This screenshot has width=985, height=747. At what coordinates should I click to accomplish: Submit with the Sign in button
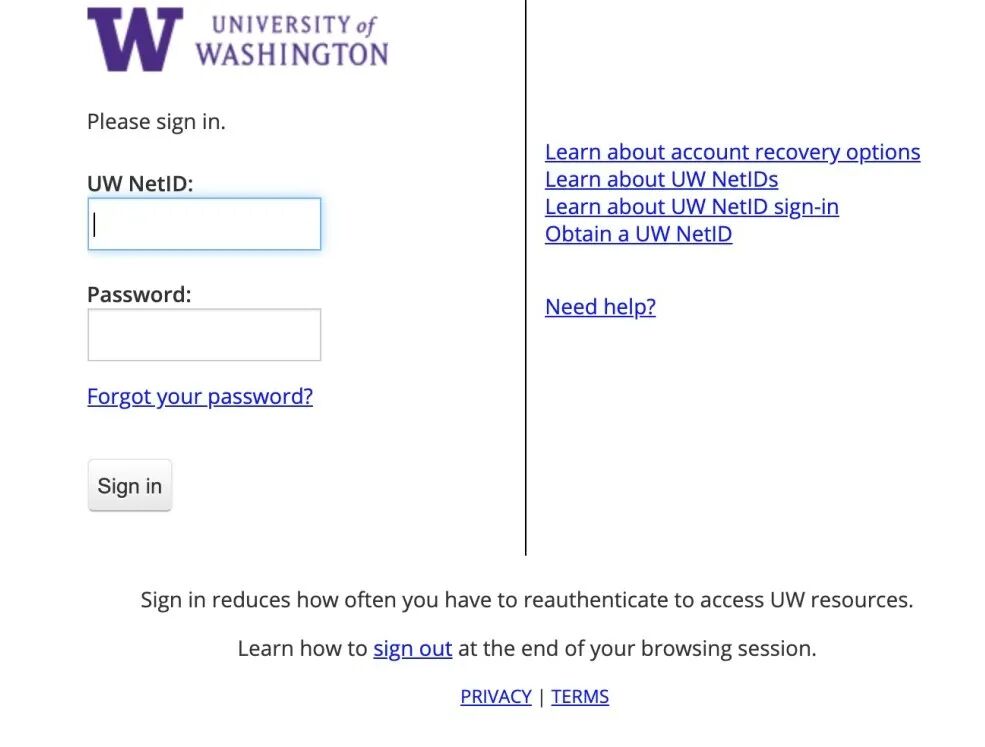point(130,486)
